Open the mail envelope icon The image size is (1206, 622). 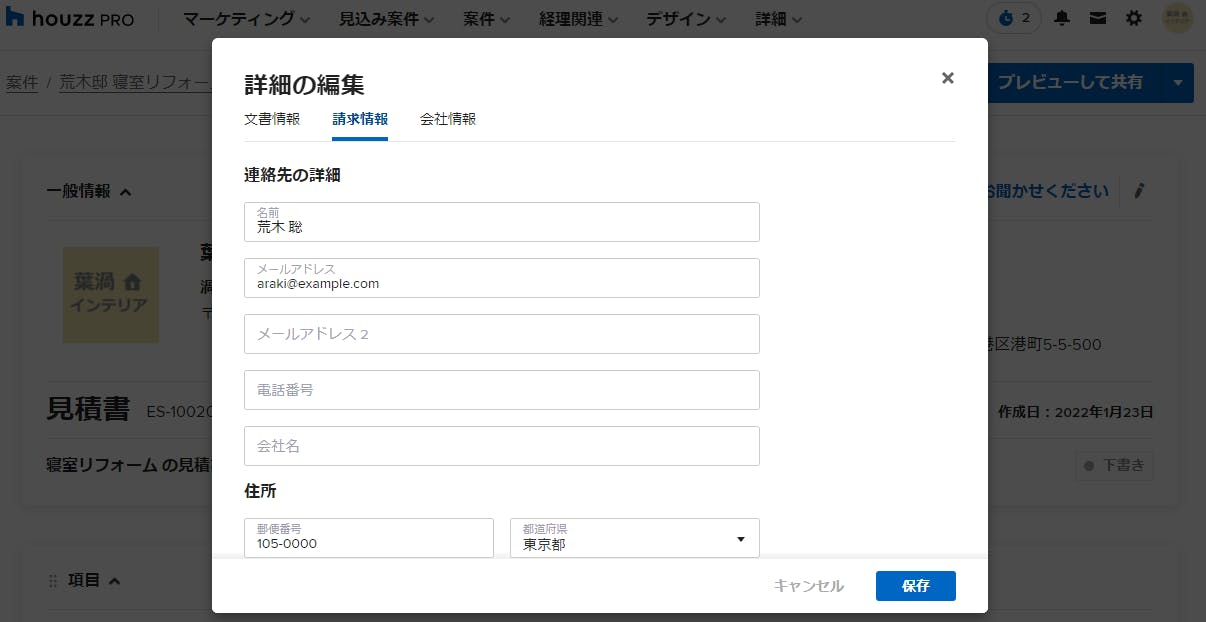[1097, 18]
